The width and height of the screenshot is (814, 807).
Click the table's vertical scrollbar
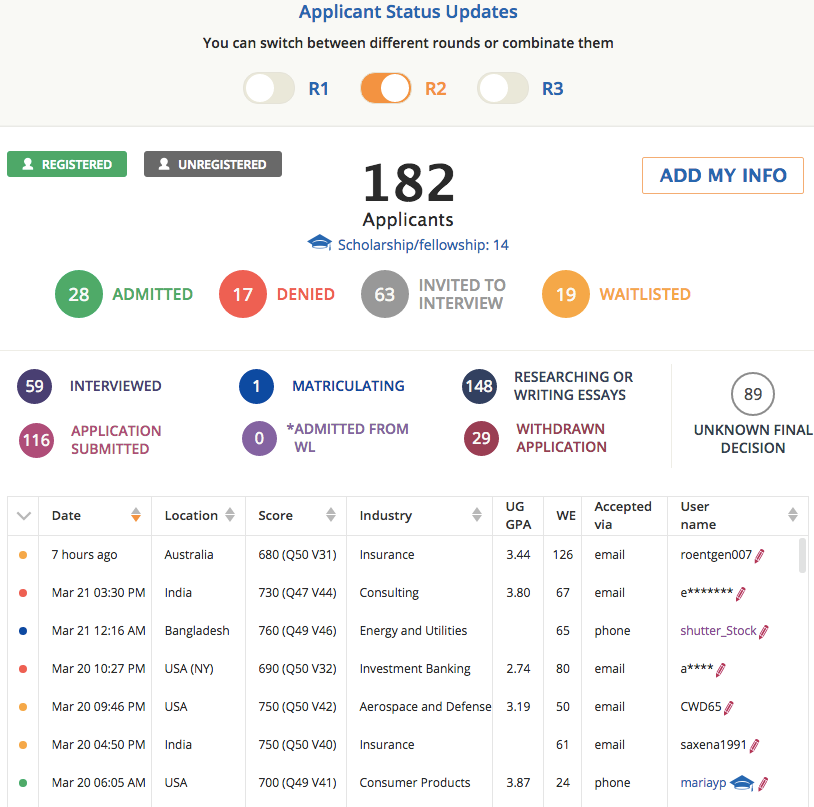802,555
